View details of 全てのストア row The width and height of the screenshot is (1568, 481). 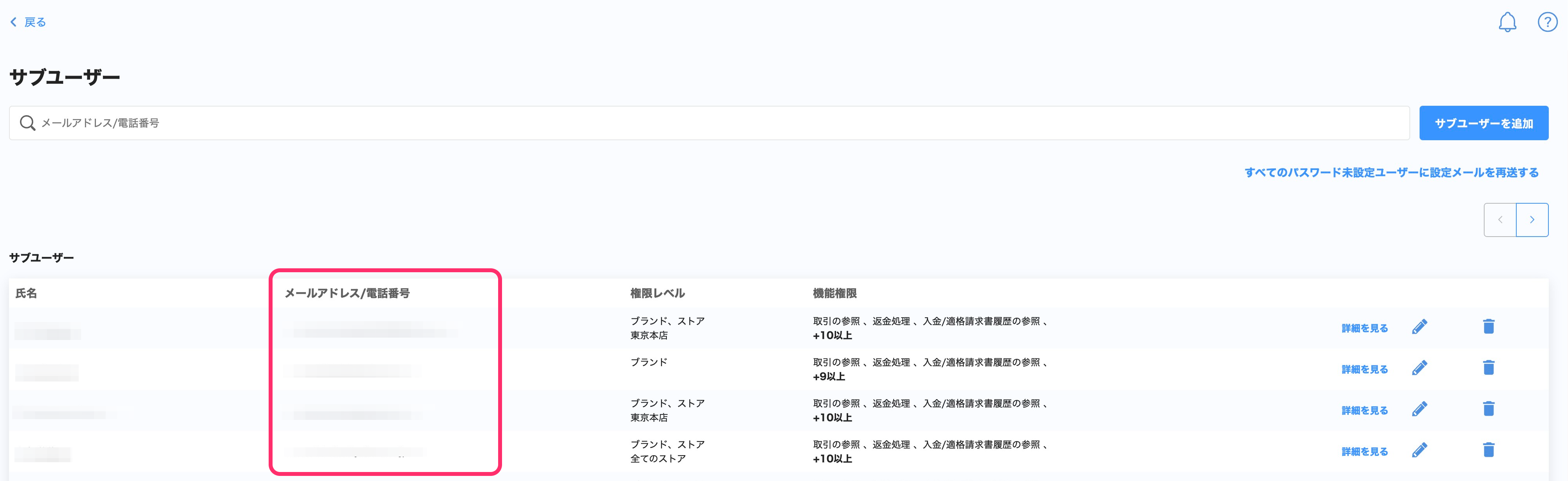(1364, 452)
